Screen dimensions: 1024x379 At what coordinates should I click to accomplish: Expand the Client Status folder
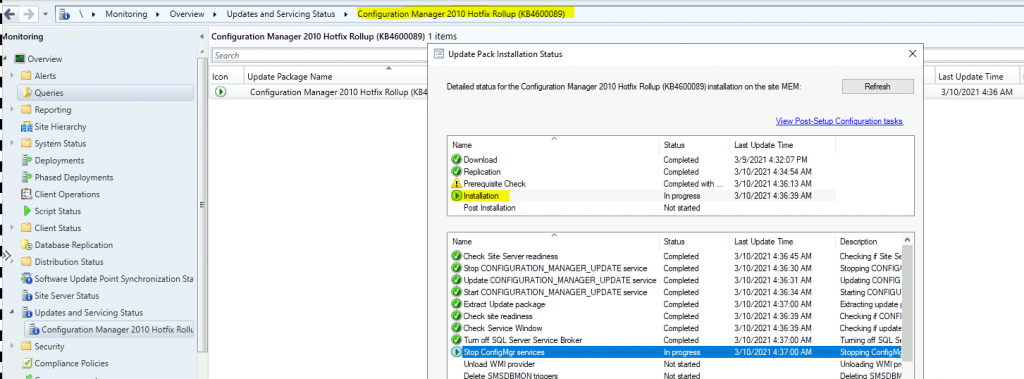click(x=12, y=228)
